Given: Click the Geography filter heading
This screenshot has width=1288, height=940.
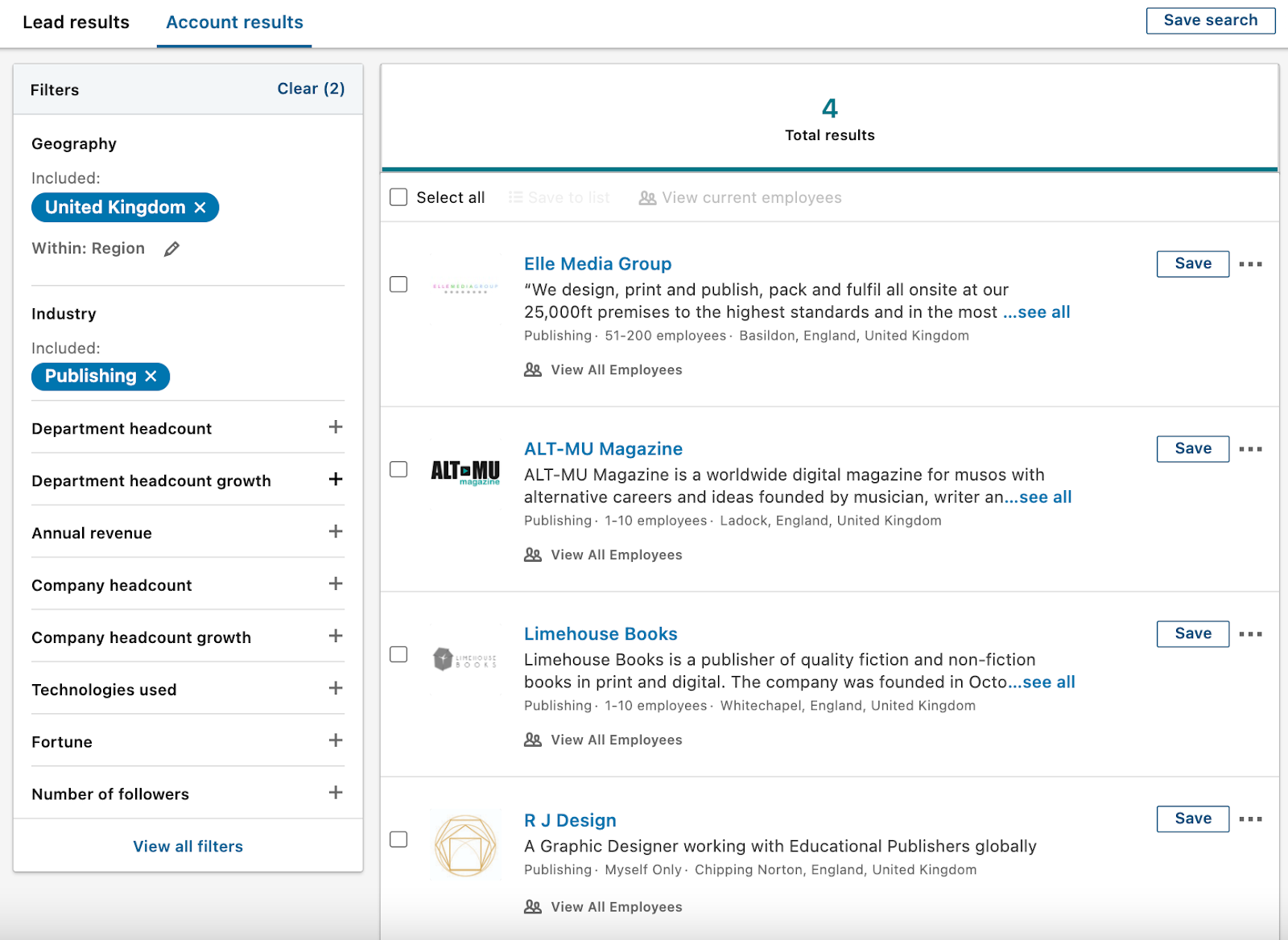Looking at the screenshot, I should click(74, 144).
